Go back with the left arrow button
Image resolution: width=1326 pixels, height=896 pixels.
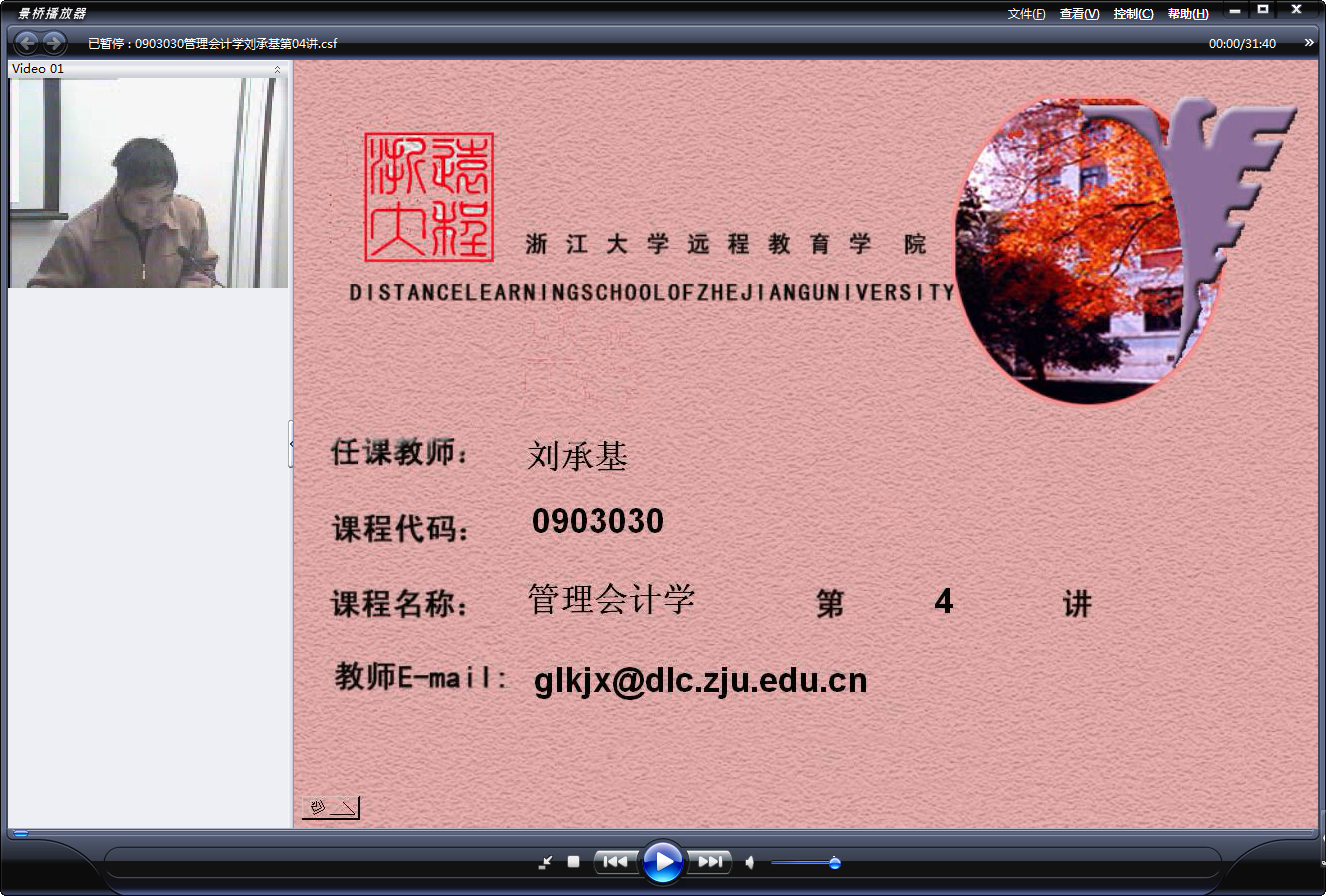pyautogui.click(x=27, y=43)
